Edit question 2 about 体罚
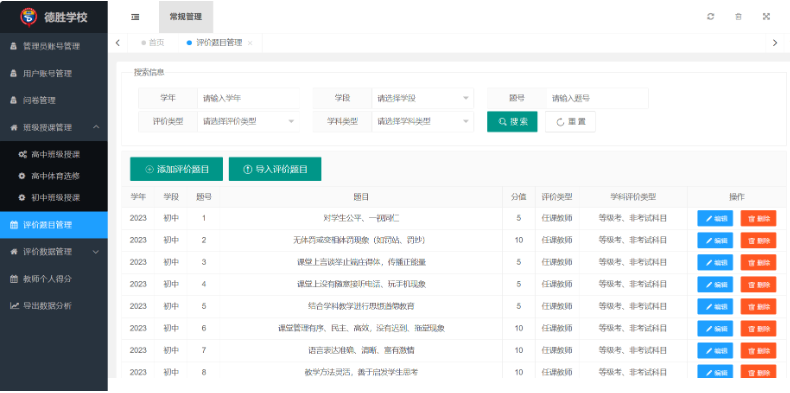The image size is (790, 393). [715, 240]
